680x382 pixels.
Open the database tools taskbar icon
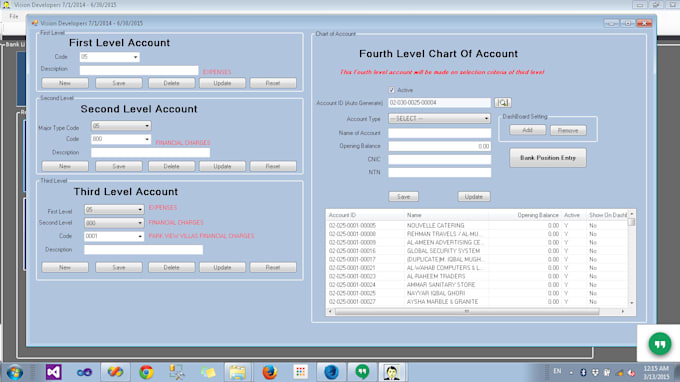(177, 372)
